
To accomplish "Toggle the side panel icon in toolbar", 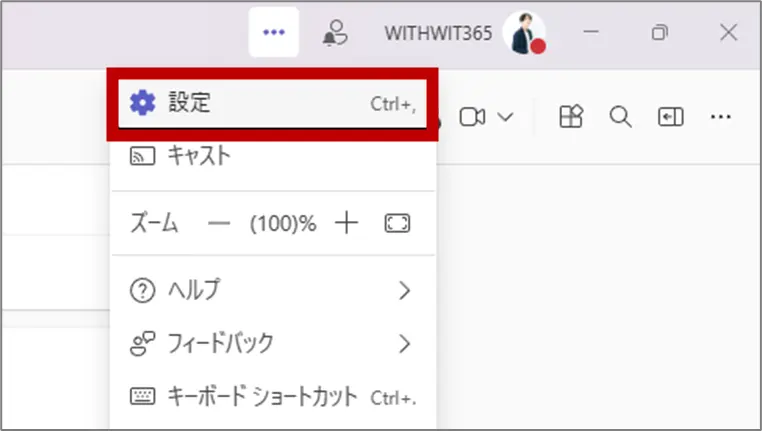I will coord(670,117).
